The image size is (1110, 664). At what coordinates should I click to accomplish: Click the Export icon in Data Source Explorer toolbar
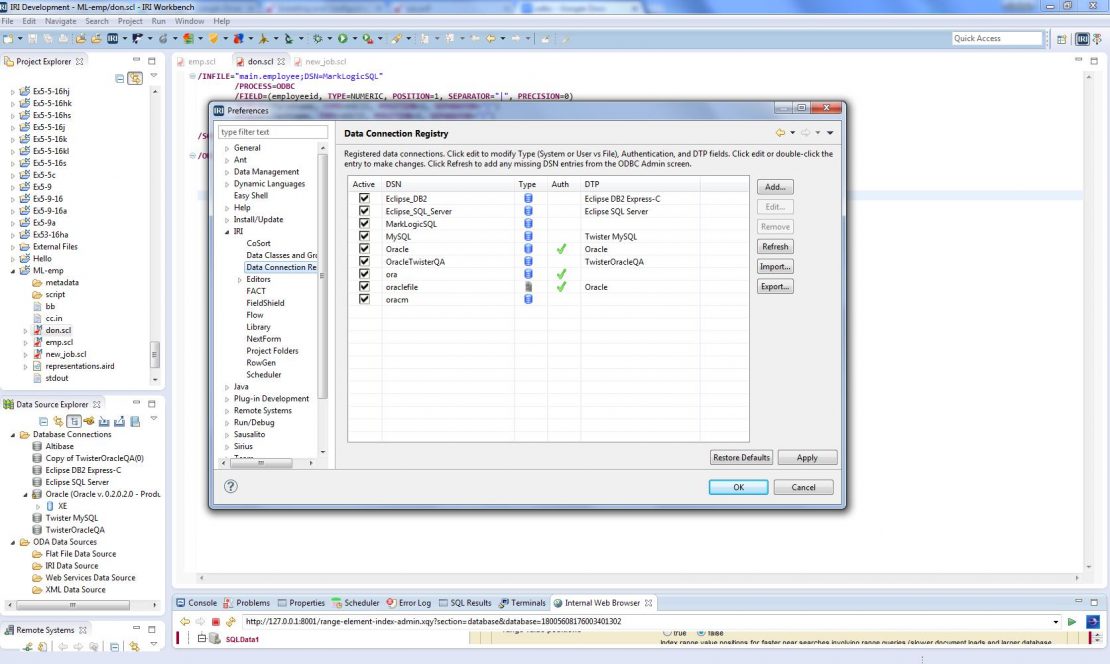(119, 421)
